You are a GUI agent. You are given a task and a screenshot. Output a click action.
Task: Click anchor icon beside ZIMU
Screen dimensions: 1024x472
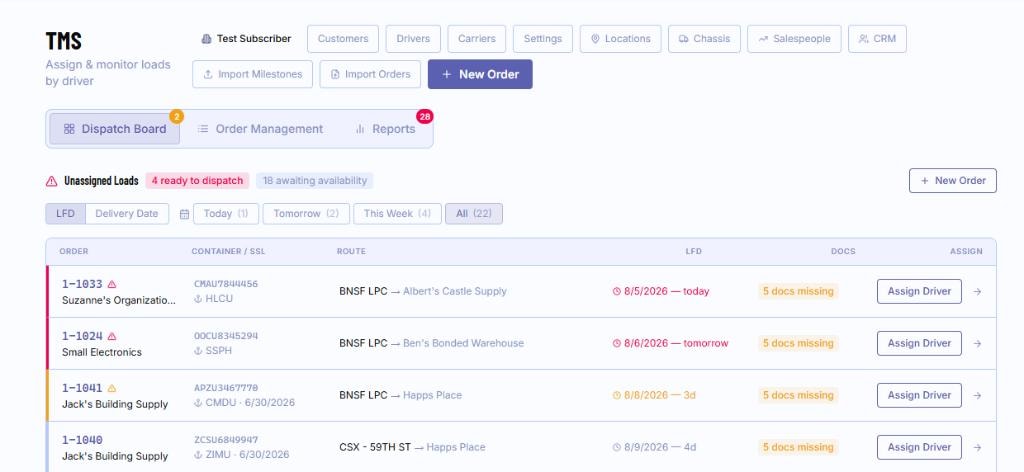[x=198, y=454]
